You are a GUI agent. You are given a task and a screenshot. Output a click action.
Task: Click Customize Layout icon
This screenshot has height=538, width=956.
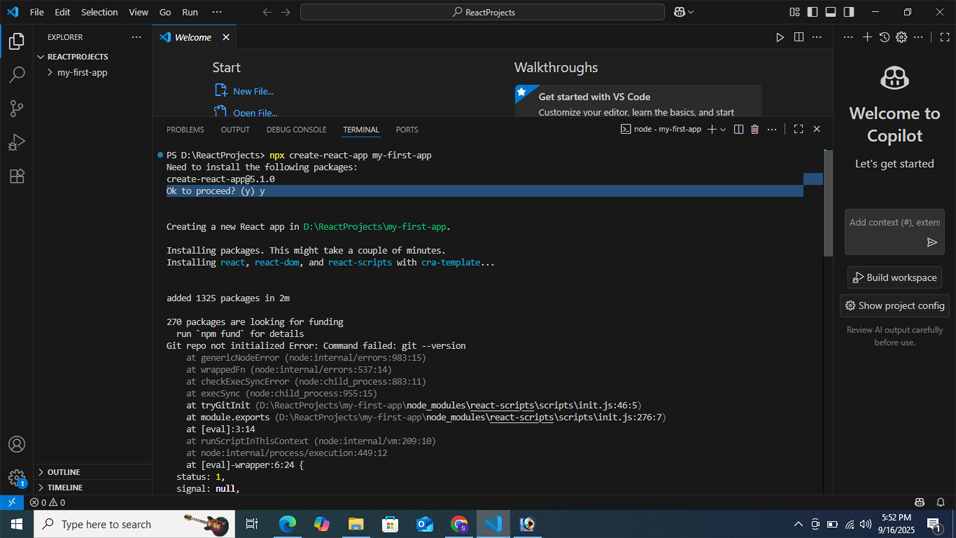[794, 12]
